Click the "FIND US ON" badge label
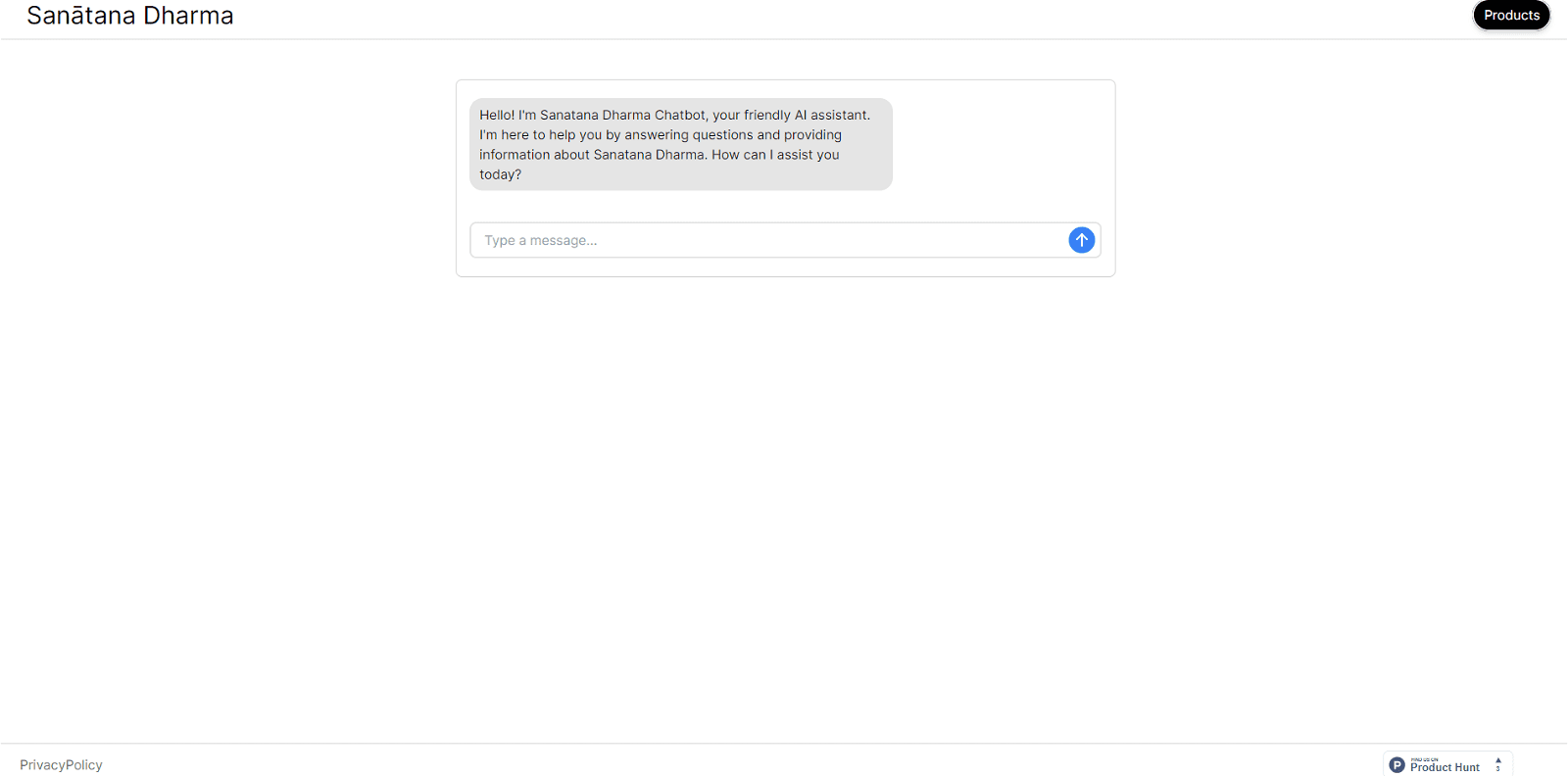This screenshot has height=777, width=1568. pyautogui.click(x=1425, y=759)
